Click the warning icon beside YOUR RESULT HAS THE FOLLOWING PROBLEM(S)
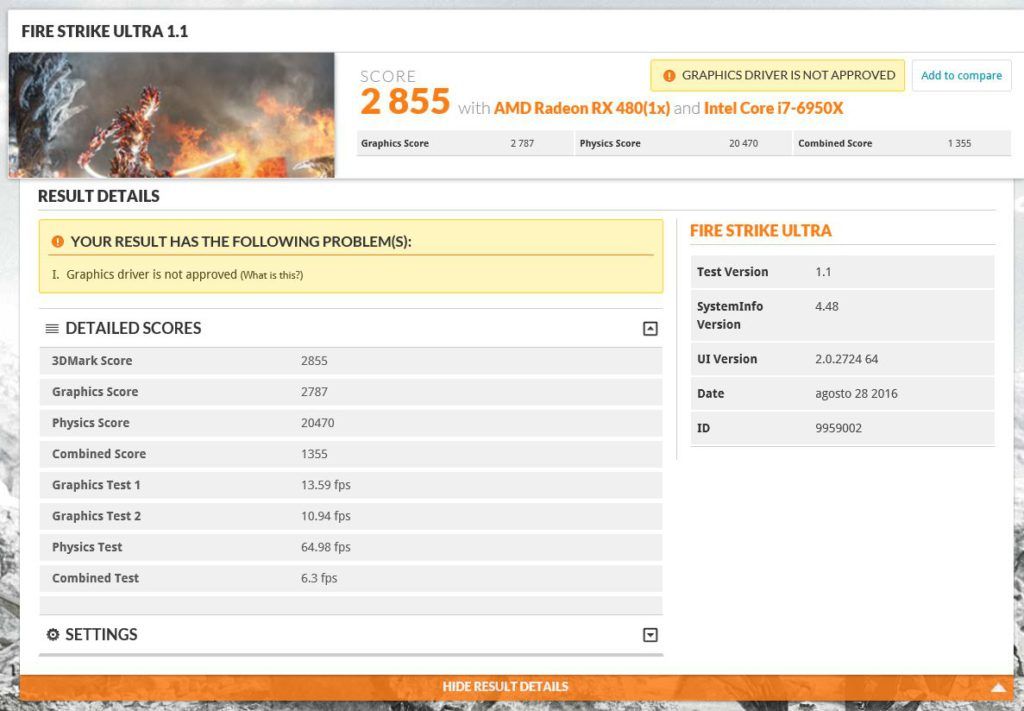The height and width of the screenshot is (711, 1024). [57, 242]
